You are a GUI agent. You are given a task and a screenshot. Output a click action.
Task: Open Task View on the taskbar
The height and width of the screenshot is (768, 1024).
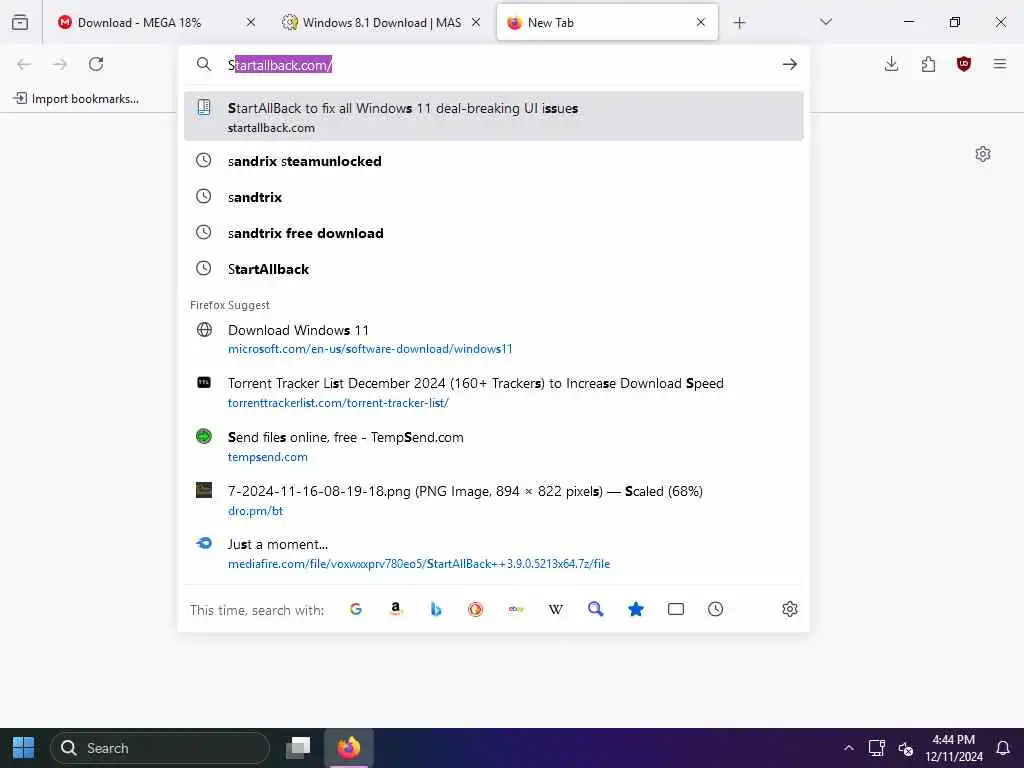(298, 748)
